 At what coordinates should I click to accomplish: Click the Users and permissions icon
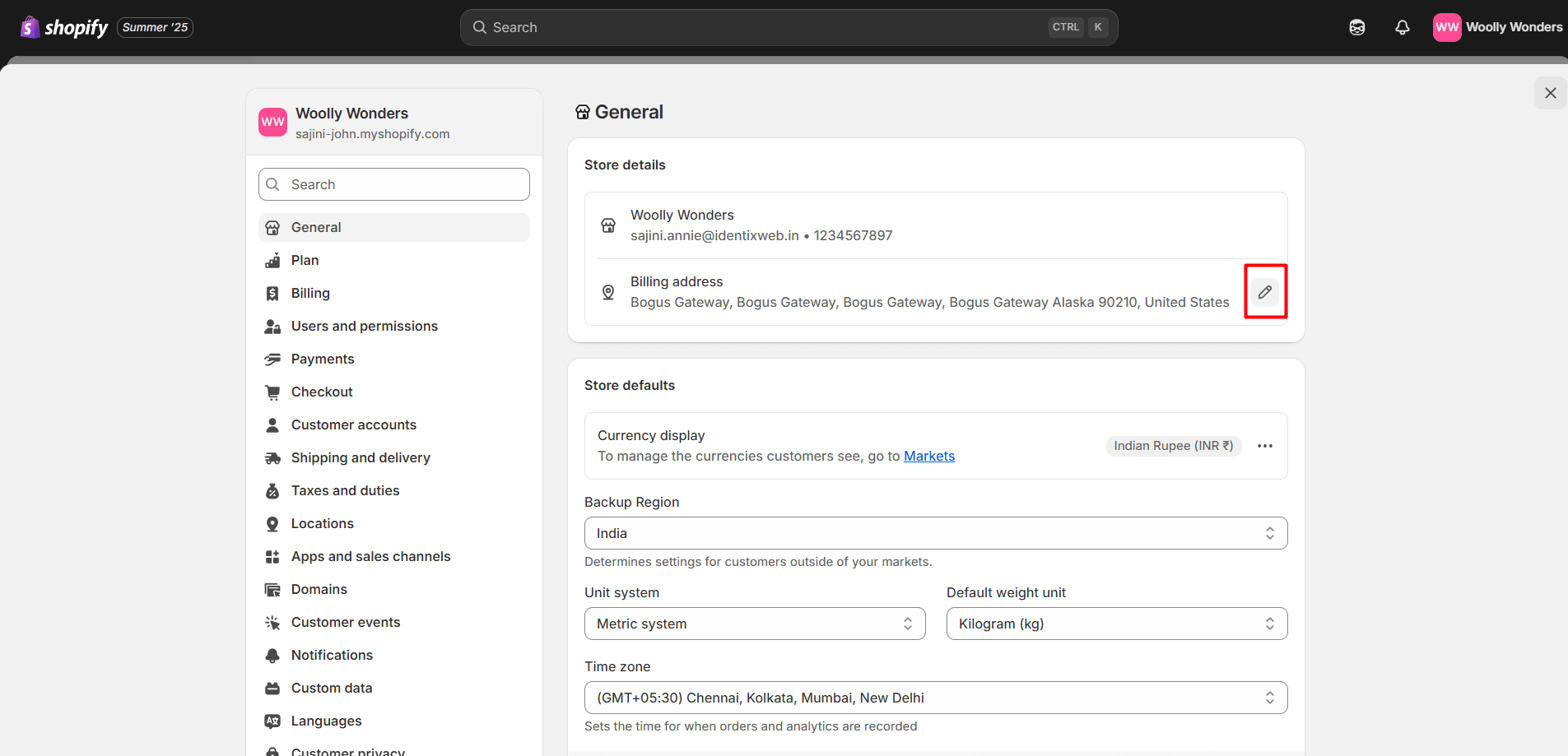tap(272, 327)
